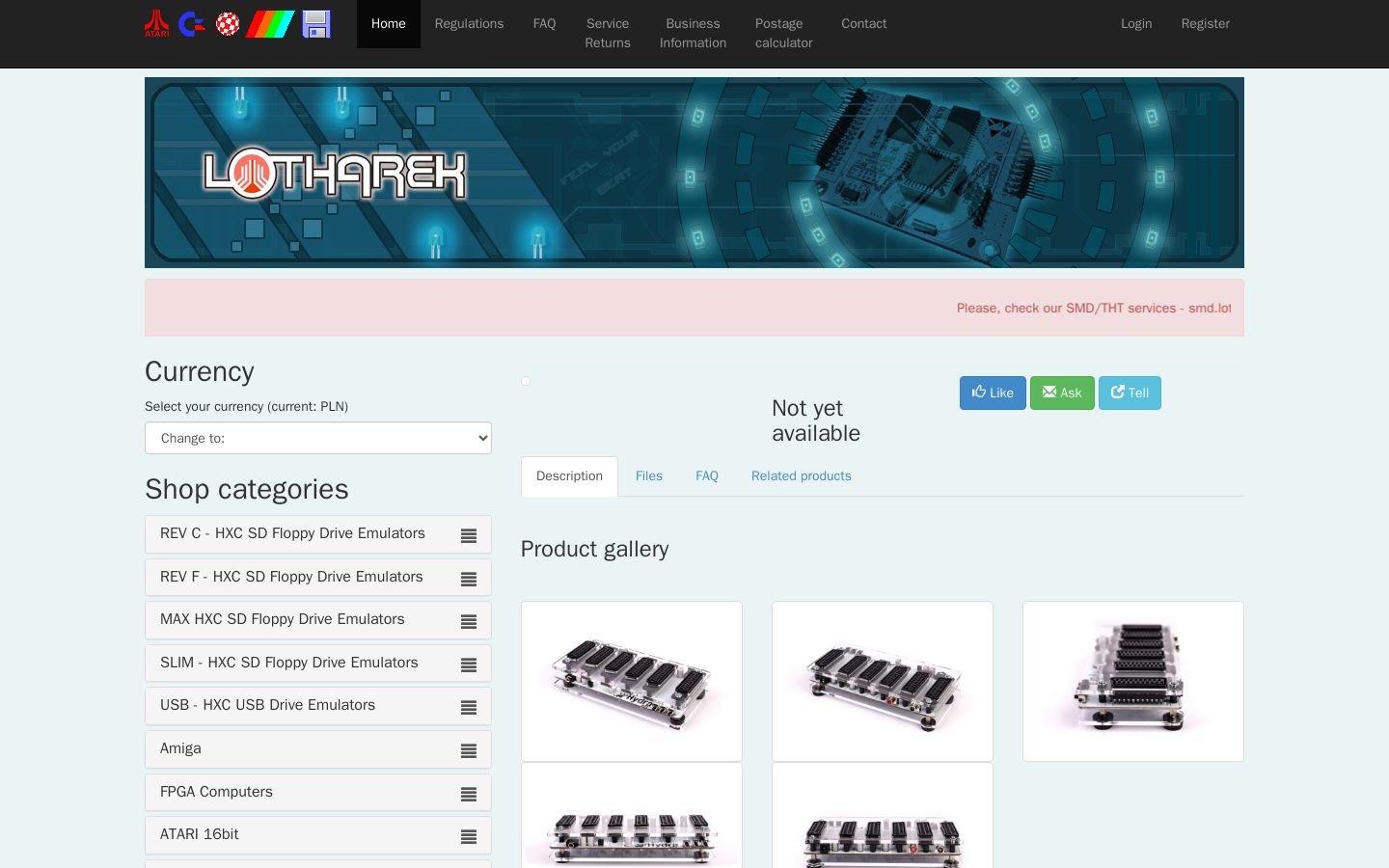Open first product gallery thumbnail

tap(632, 681)
